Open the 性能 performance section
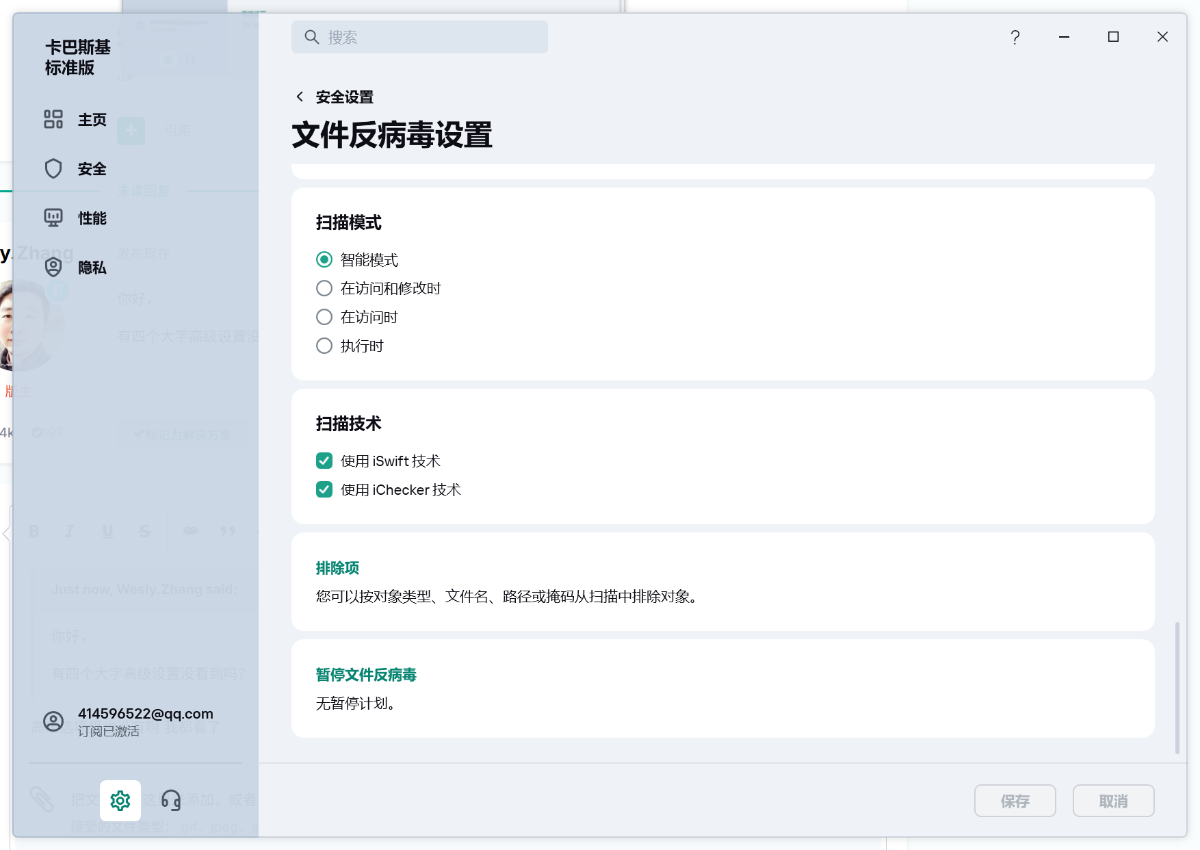Screen dimensions: 1200x850 click(x=92, y=218)
